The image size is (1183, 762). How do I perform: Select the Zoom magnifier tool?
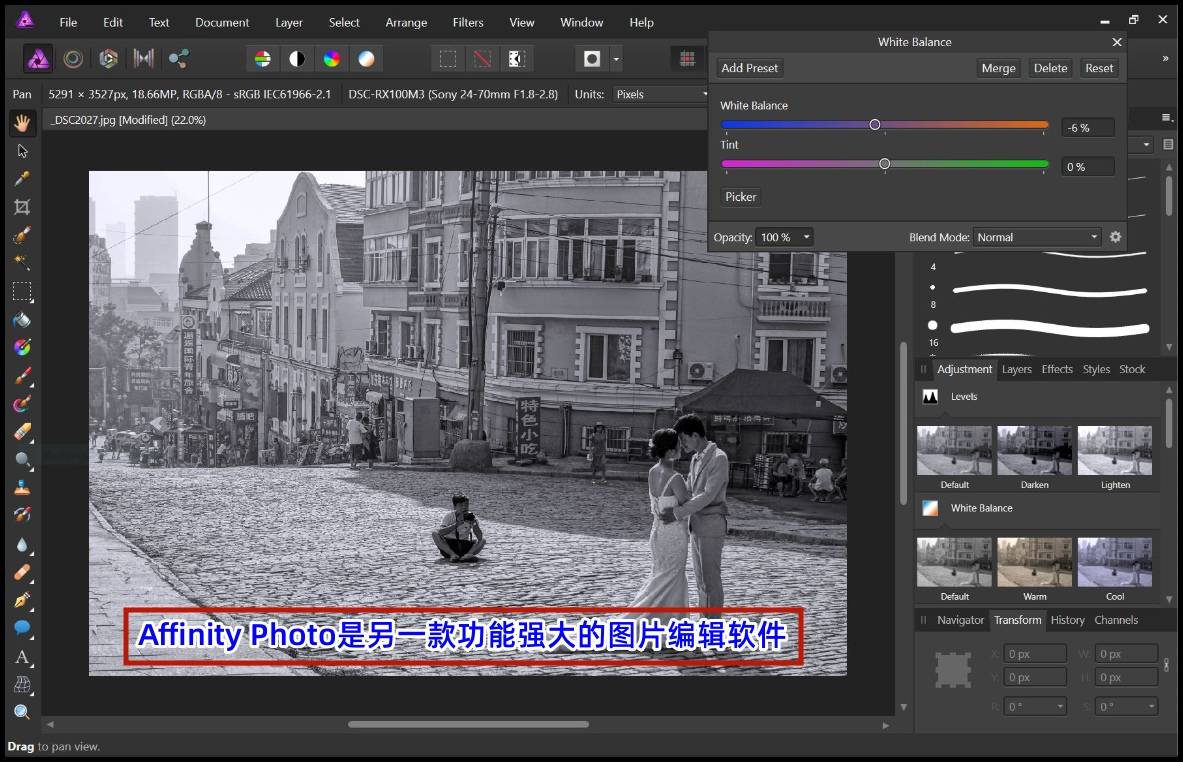[x=22, y=712]
